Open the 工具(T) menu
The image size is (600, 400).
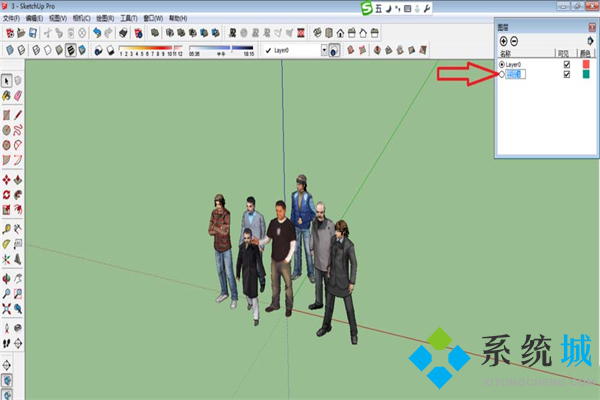click(x=129, y=18)
